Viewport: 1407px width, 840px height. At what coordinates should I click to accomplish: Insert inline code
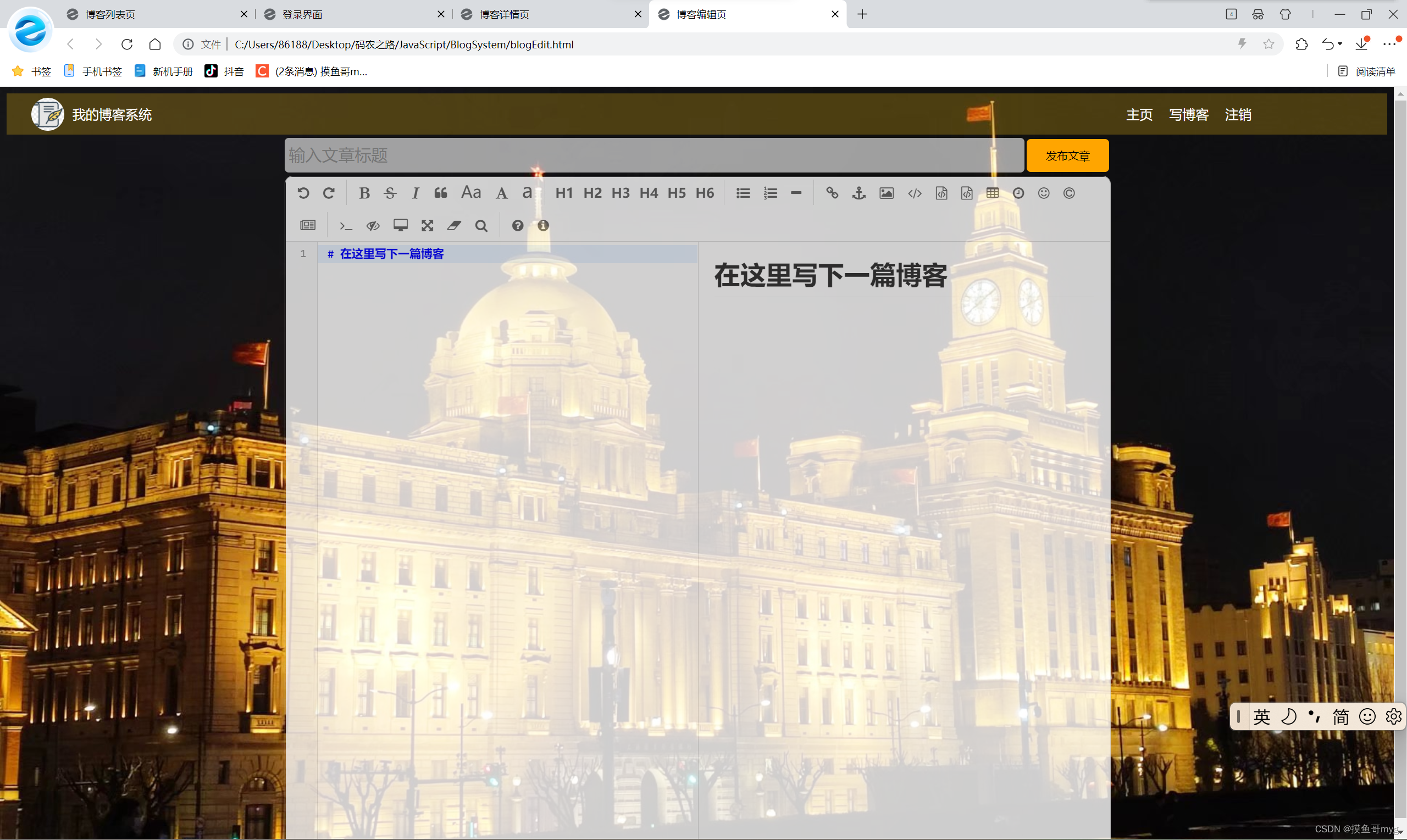(915, 193)
